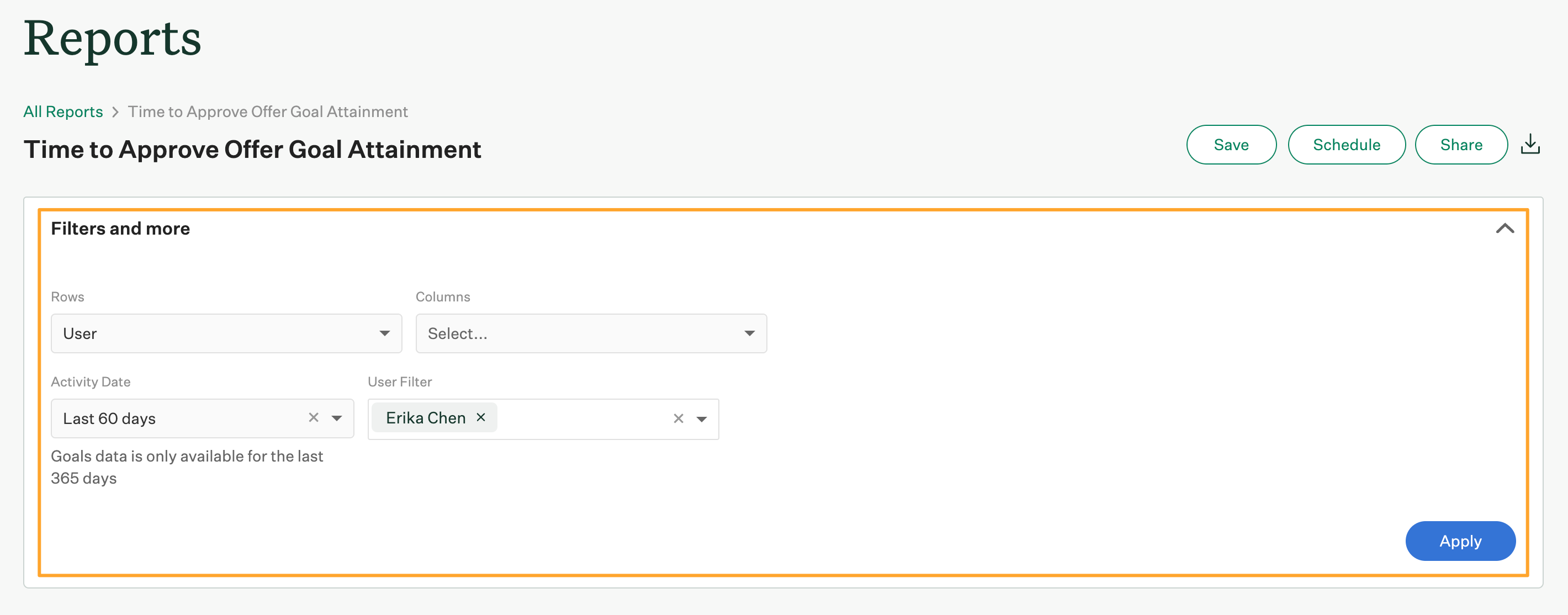Click the breadcrumb's current report name
The image size is (1568, 615).
(x=267, y=112)
